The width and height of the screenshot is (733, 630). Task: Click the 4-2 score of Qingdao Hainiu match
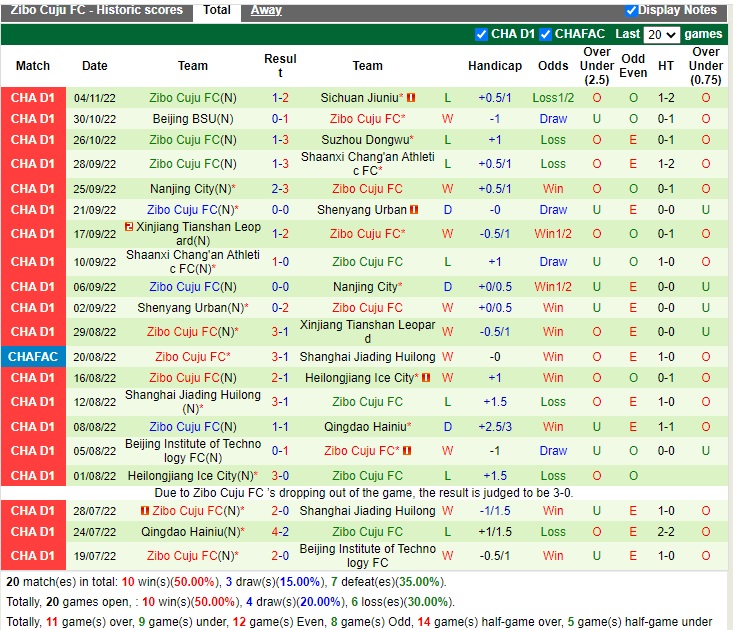[x=280, y=532]
